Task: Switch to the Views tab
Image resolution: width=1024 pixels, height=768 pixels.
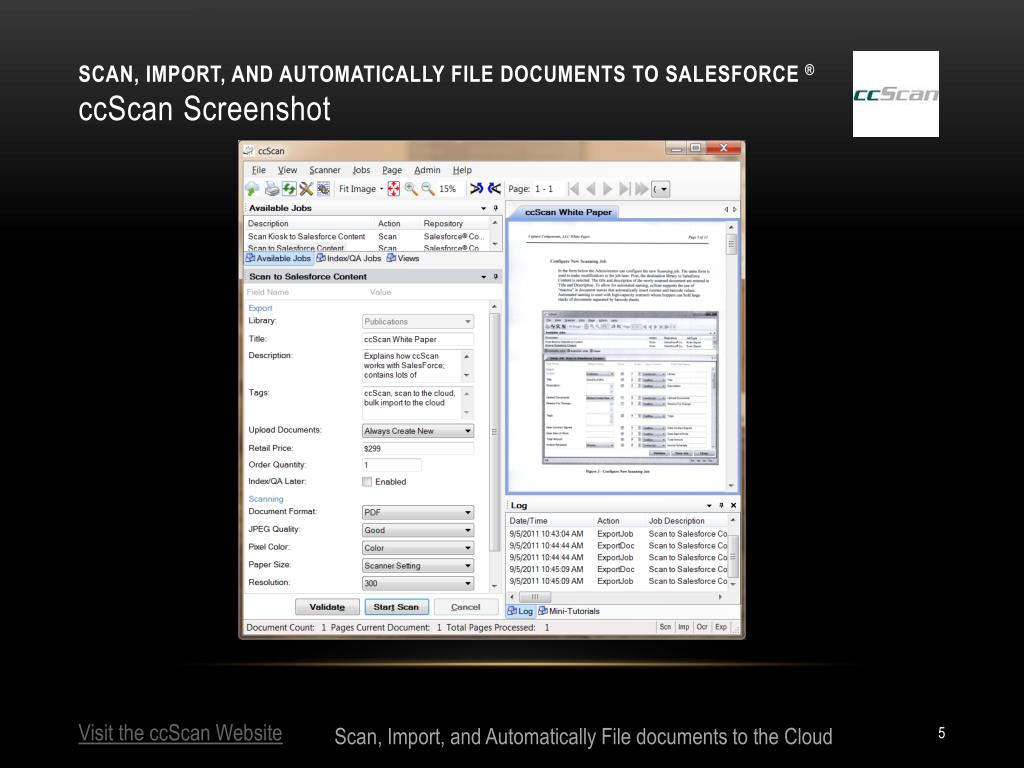Action: click(x=403, y=259)
